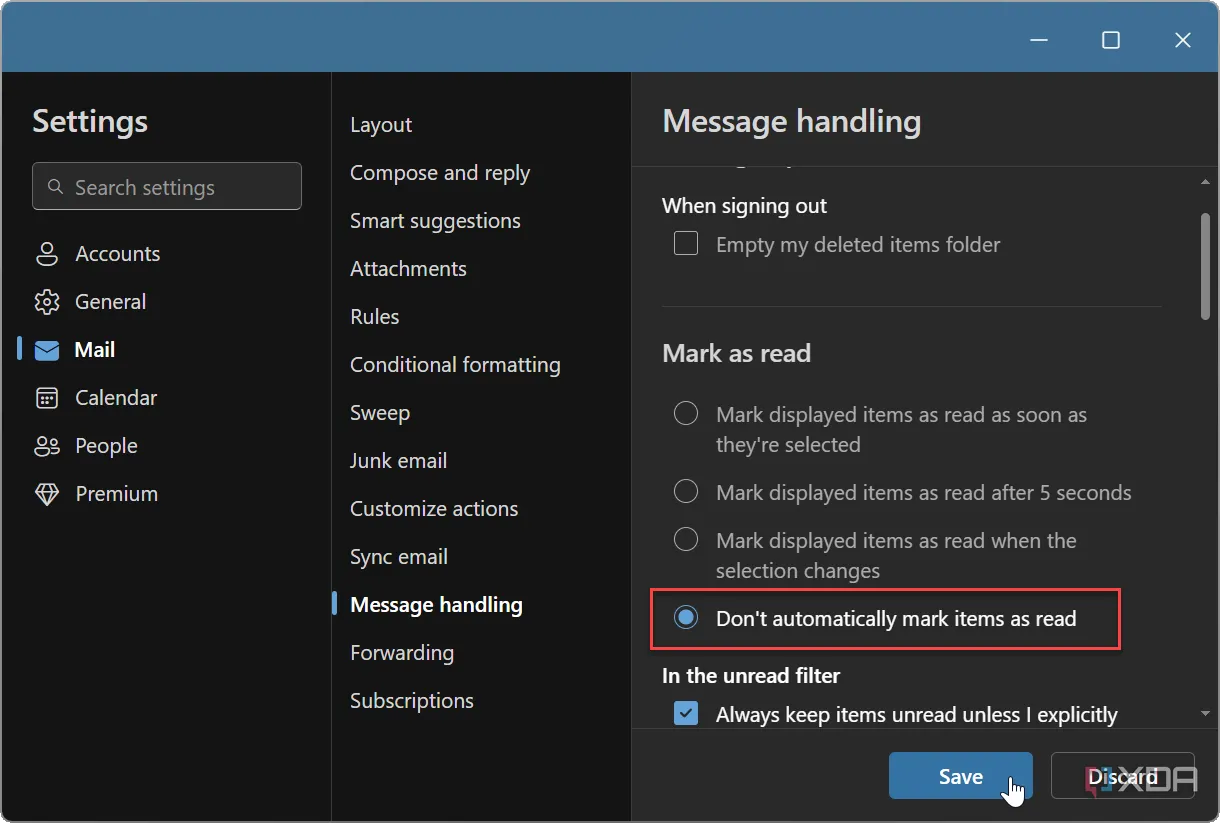Click the General gear icon

point(47,302)
